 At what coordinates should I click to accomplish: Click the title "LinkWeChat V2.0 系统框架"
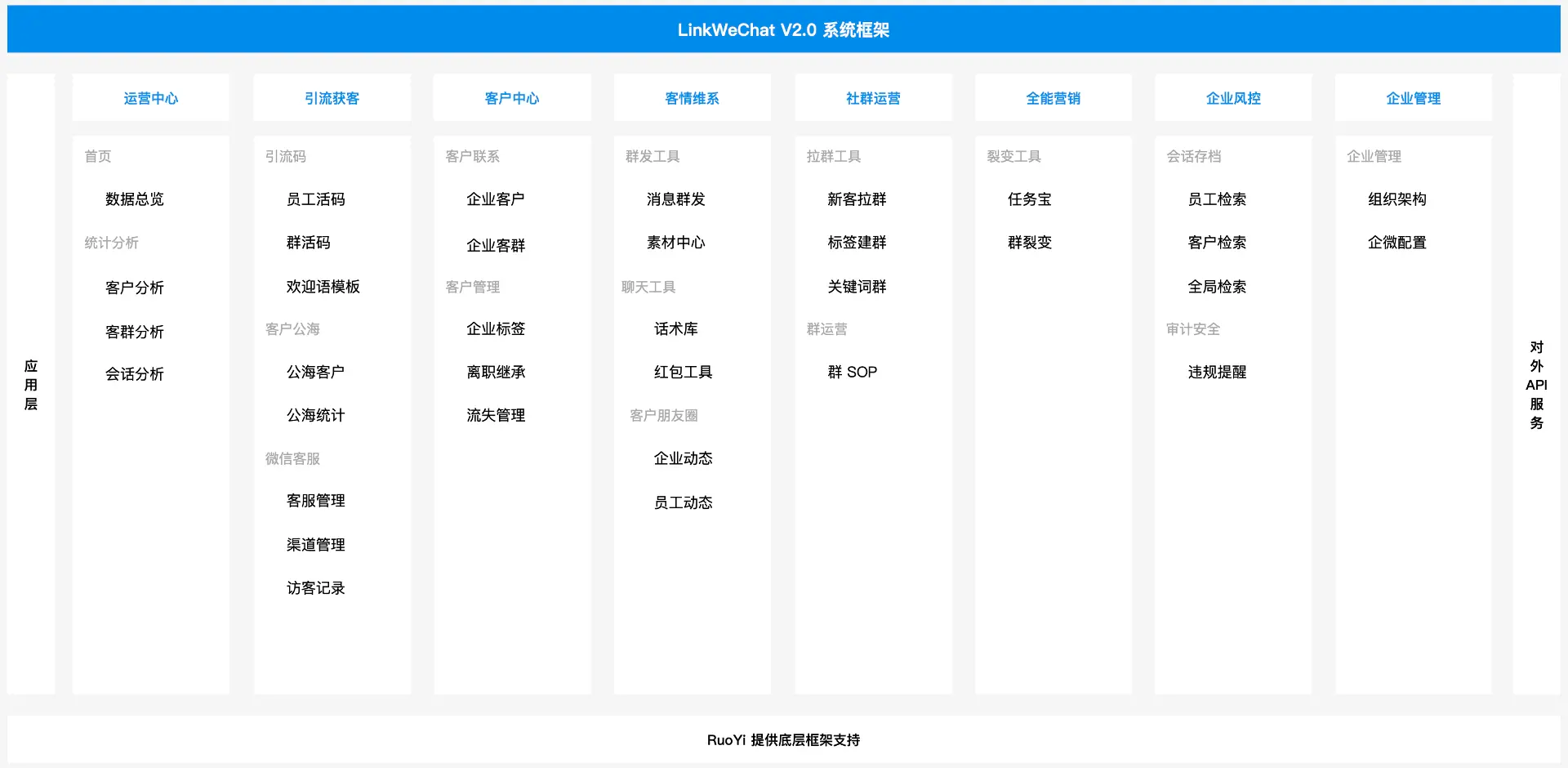click(x=783, y=30)
